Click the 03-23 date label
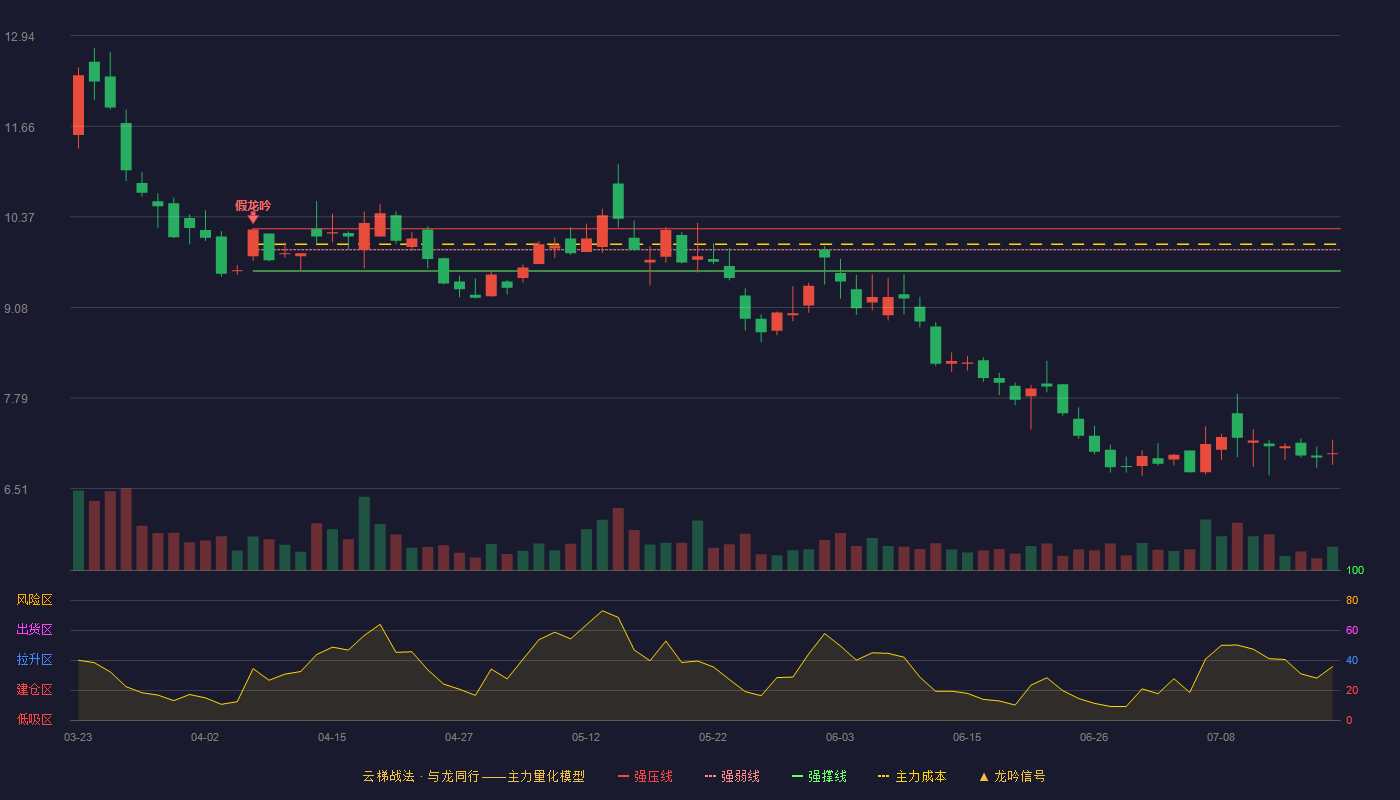This screenshot has height=800, width=1400. click(x=78, y=737)
